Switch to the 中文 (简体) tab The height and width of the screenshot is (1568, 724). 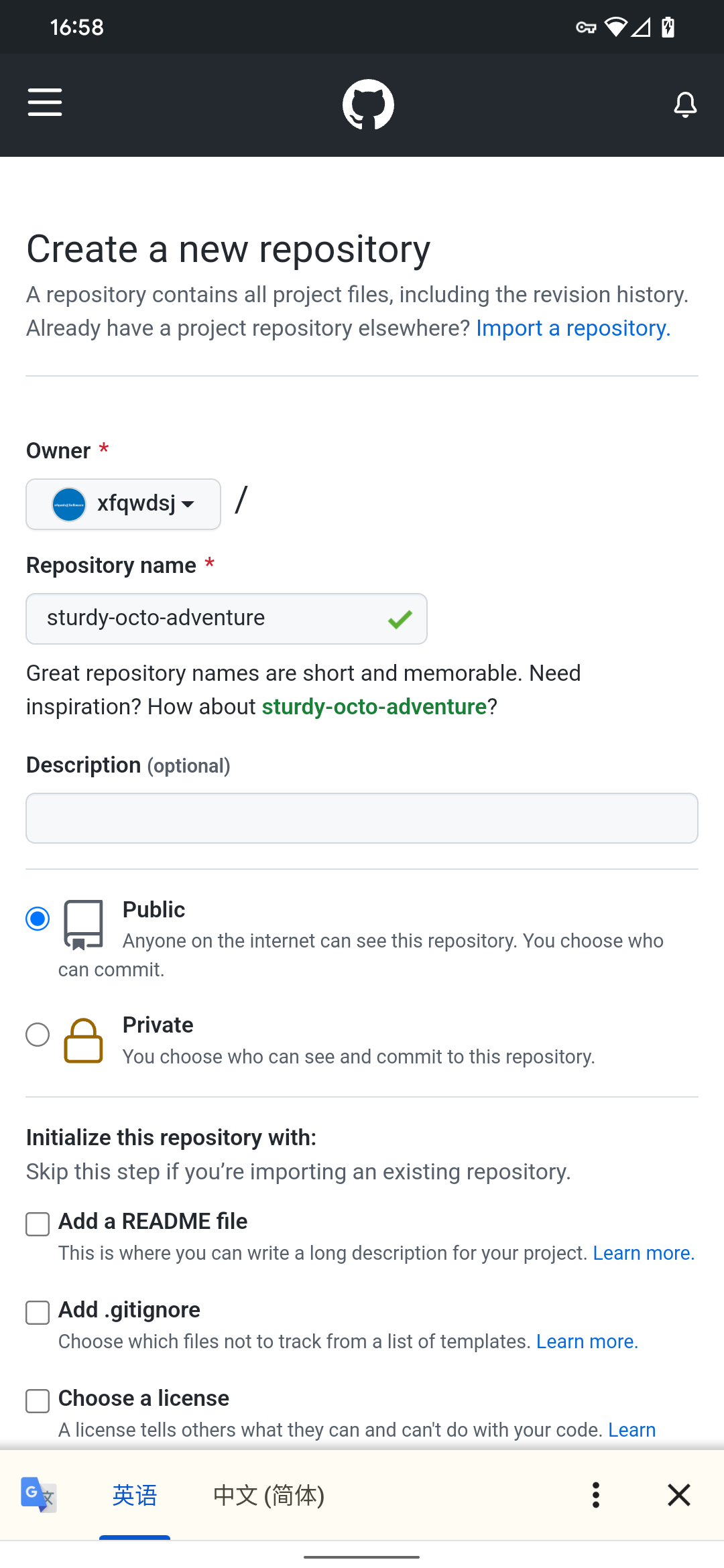tap(269, 1495)
